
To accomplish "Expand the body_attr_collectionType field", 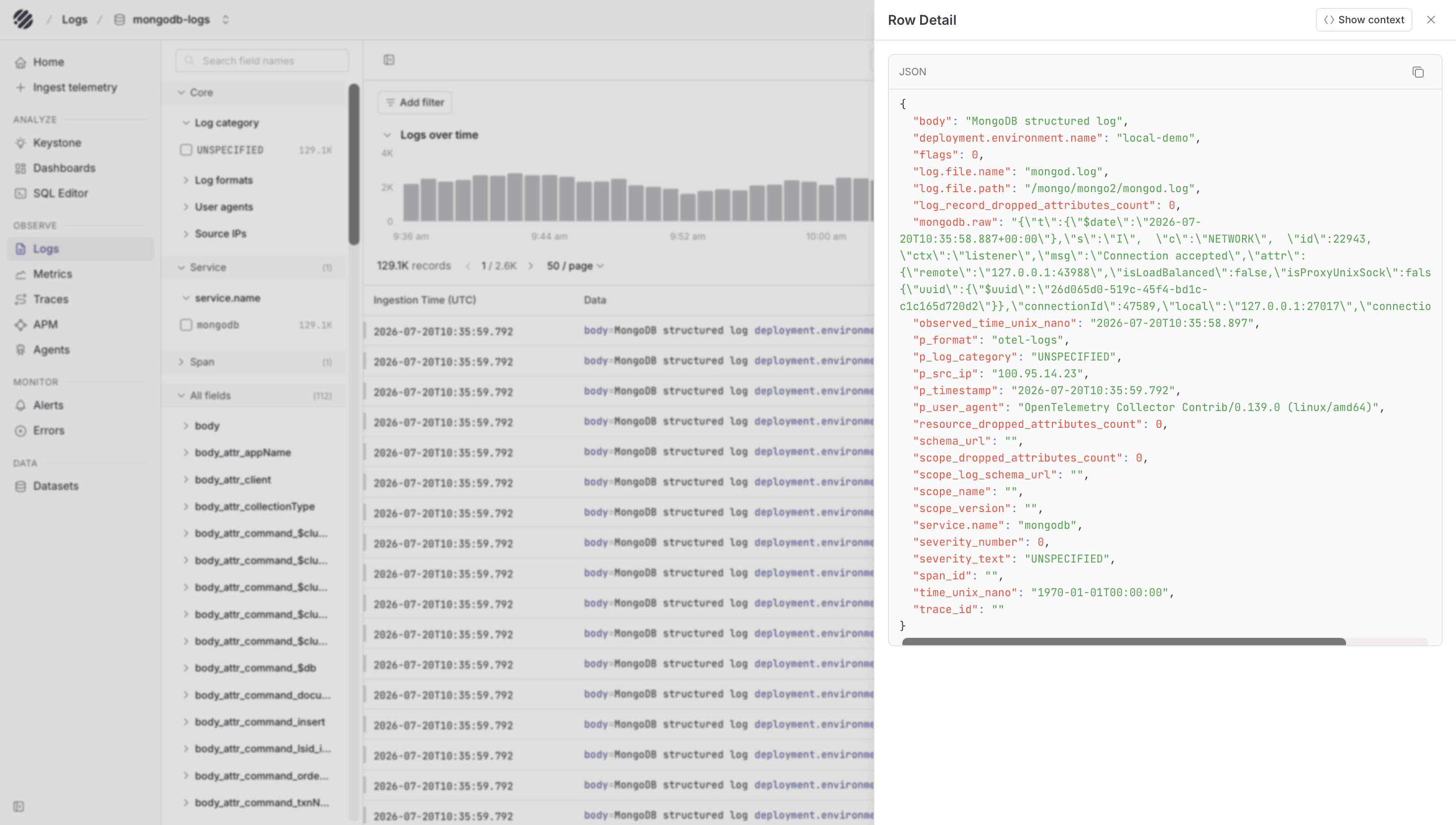I will point(186,507).
